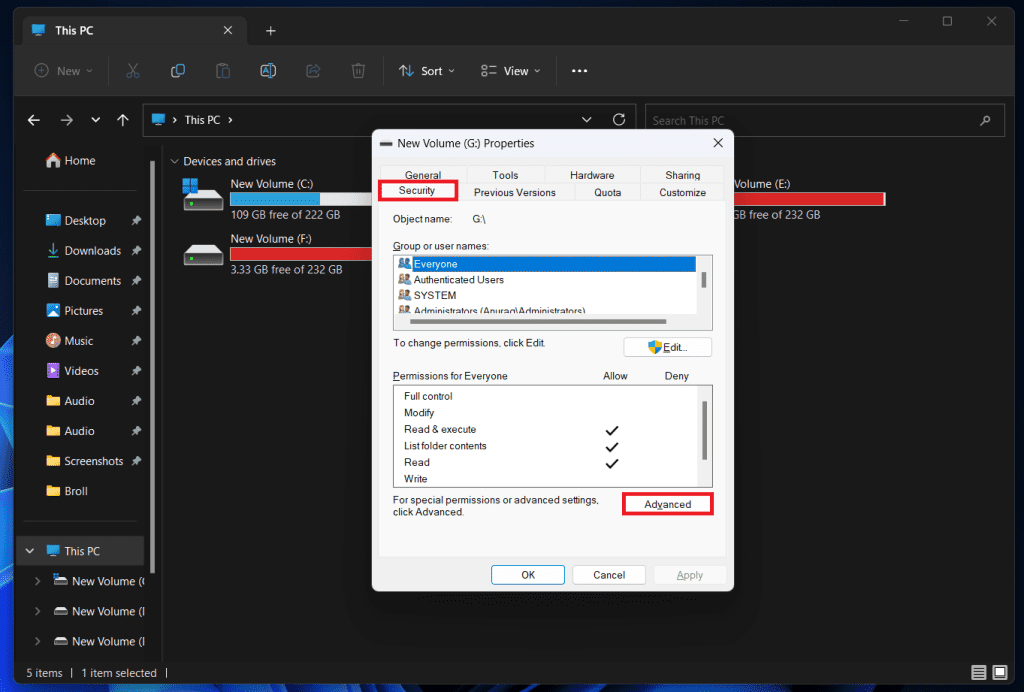Open Advanced security settings
The width and height of the screenshot is (1024, 692).
click(x=667, y=504)
